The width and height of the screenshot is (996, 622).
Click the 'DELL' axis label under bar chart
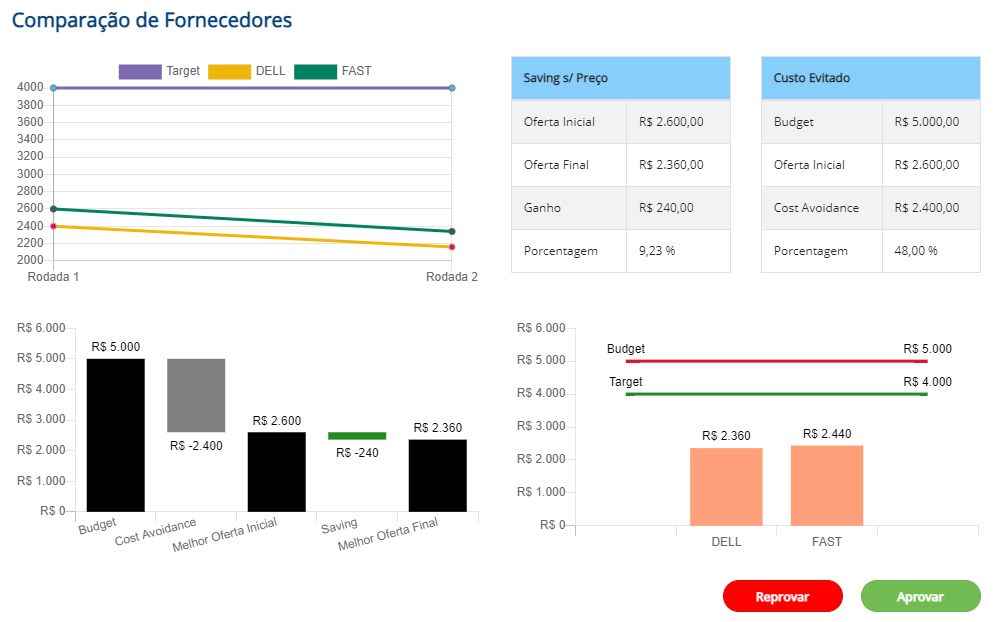(726, 542)
